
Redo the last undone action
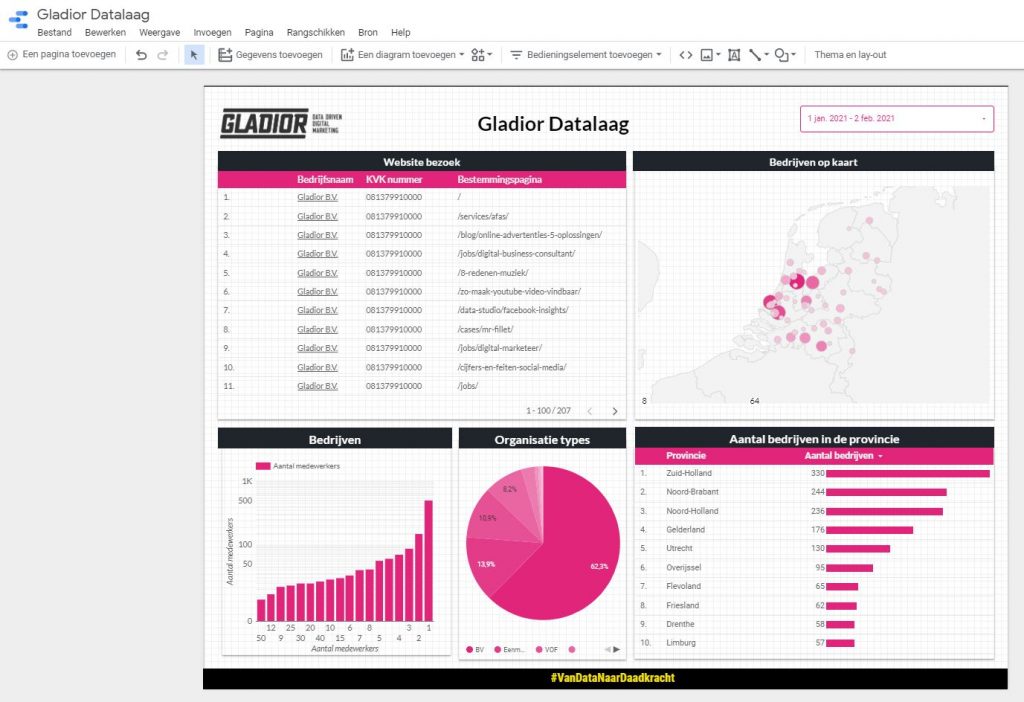click(x=163, y=55)
